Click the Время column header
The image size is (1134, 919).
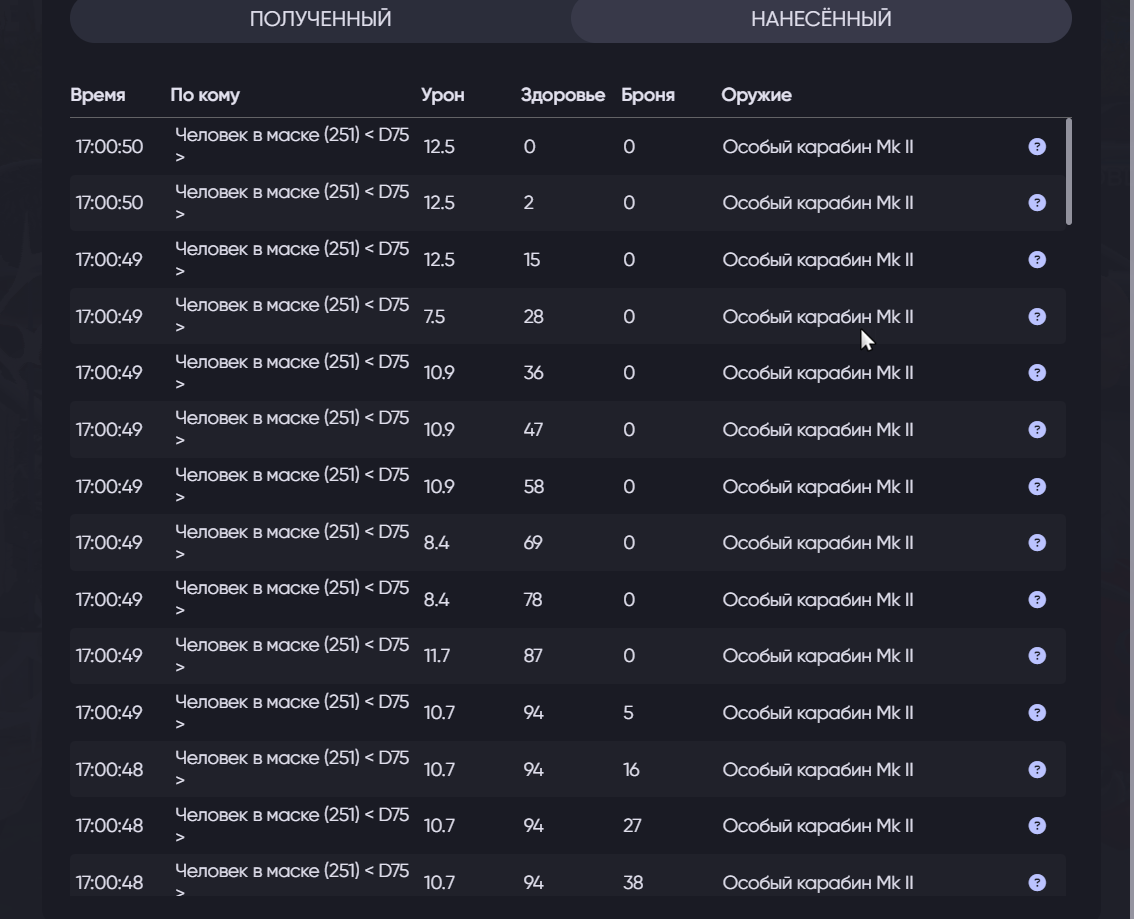(98, 95)
